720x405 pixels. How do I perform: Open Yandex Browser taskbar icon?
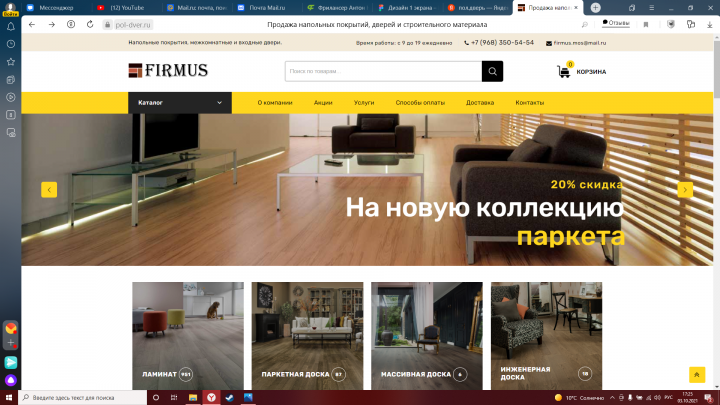tap(211, 398)
